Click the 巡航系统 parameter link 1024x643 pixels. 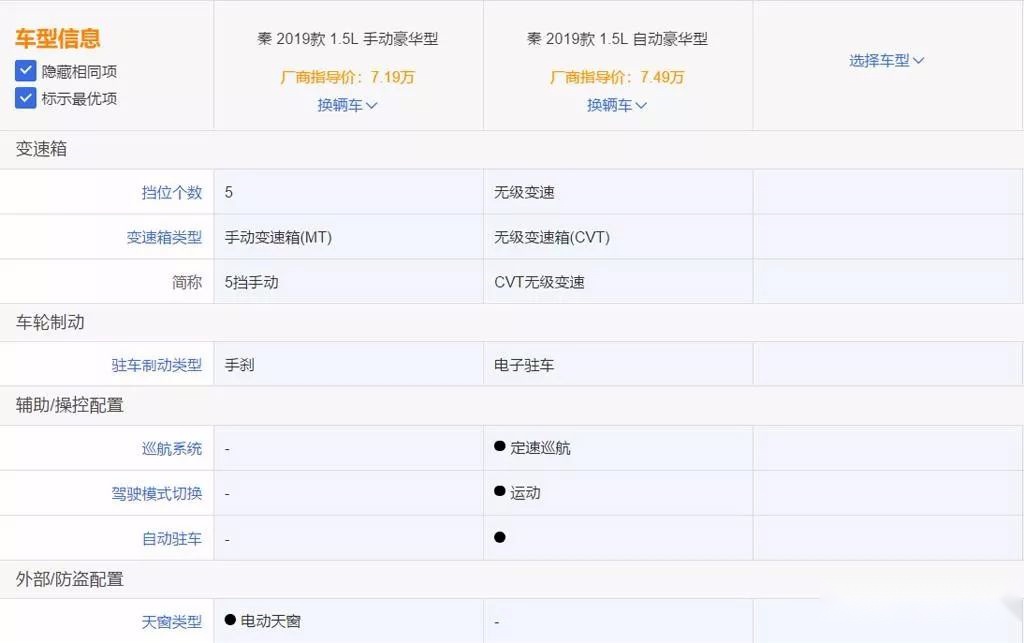pos(172,448)
